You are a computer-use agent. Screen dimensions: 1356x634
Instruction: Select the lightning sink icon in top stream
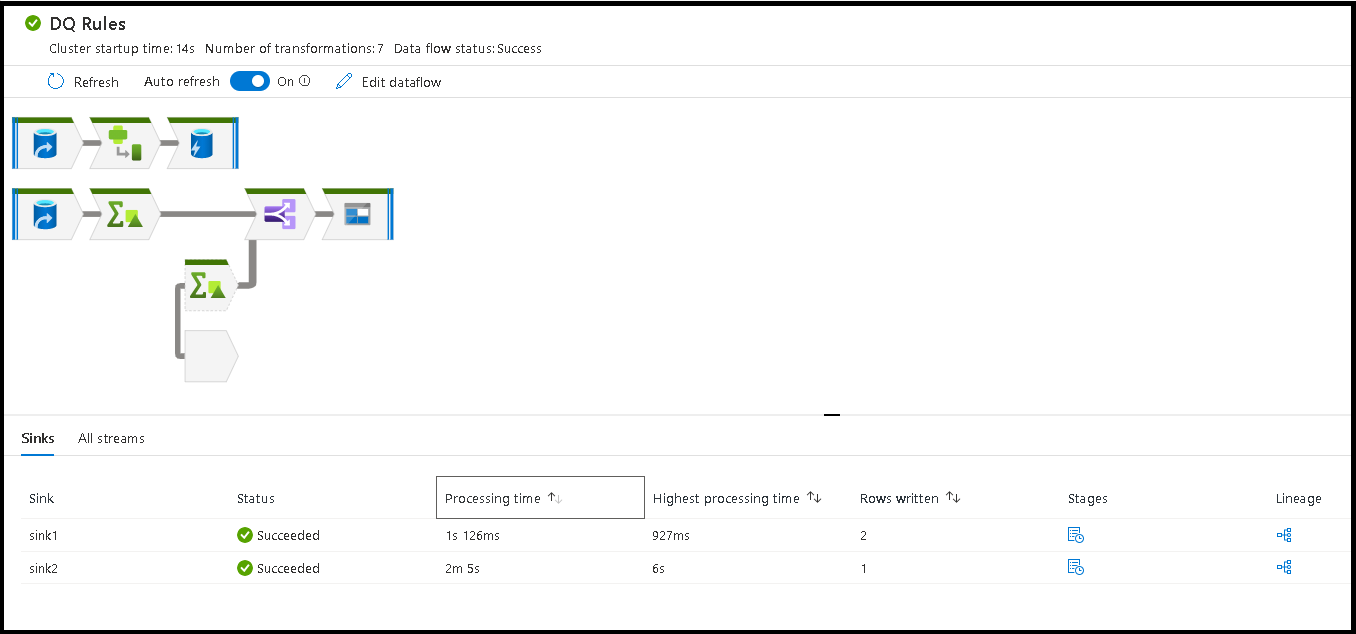click(x=199, y=142)
